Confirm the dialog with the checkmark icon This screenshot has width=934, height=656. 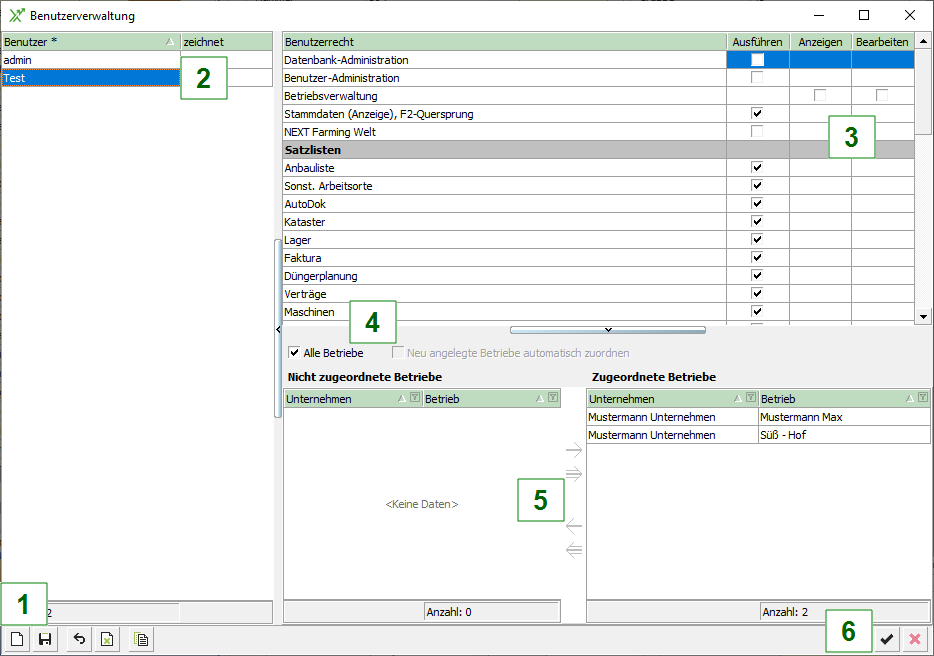tap(887, 639)
